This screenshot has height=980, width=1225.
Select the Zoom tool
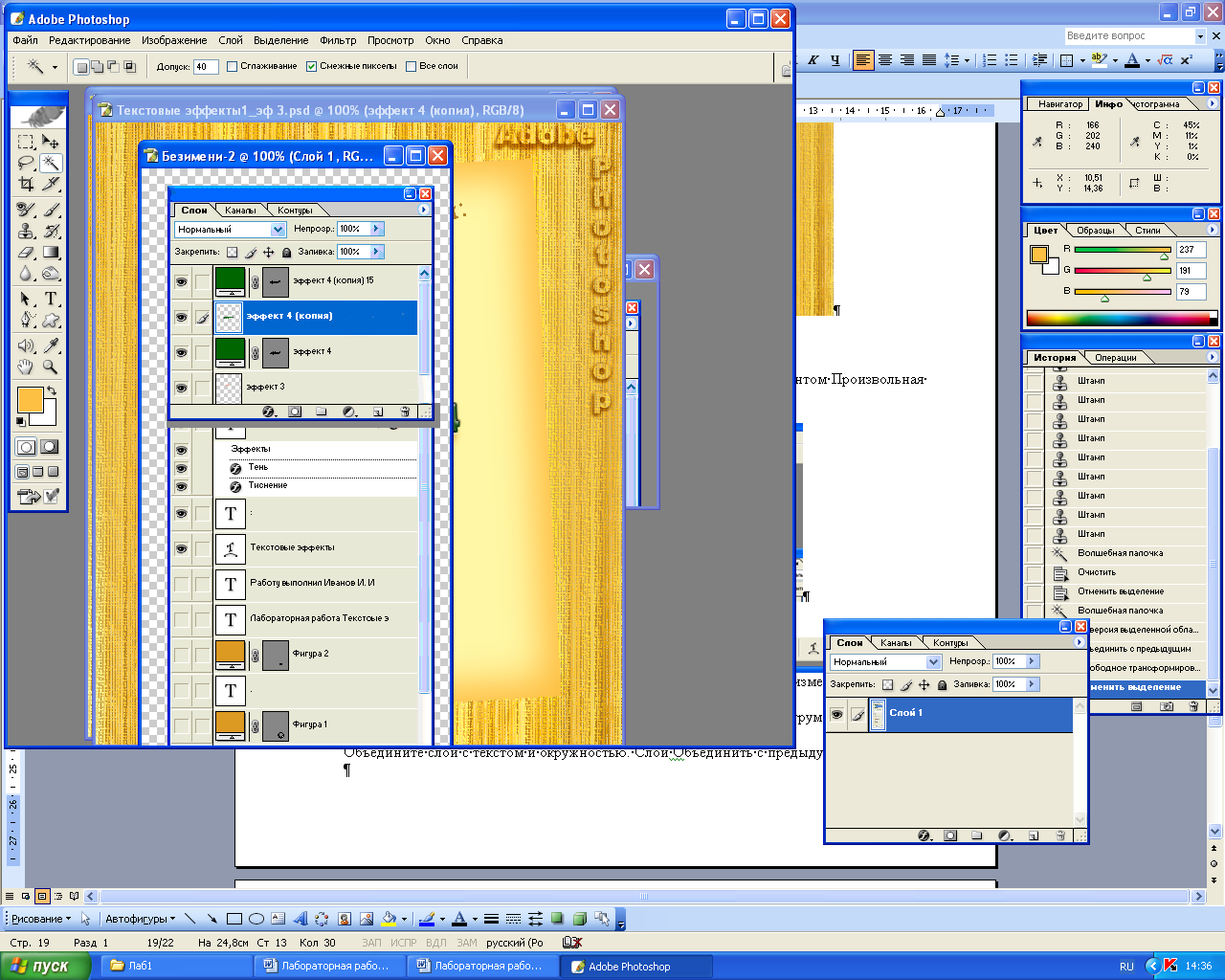(51, 367)
